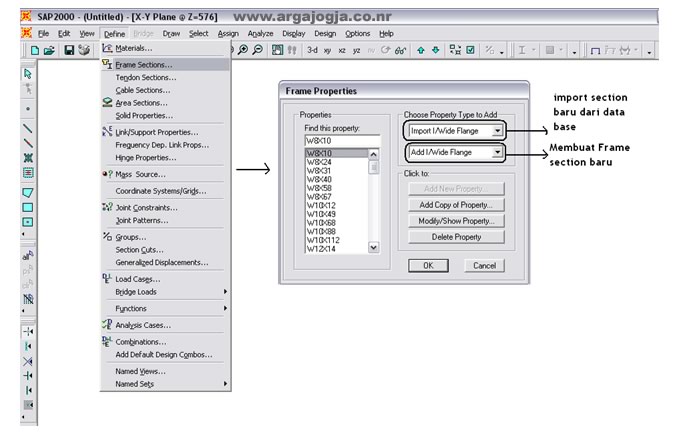Viewport: 674px width, 432px height.
Task: Click the property list scroll down arrow
Action: [x=374, y=247]
